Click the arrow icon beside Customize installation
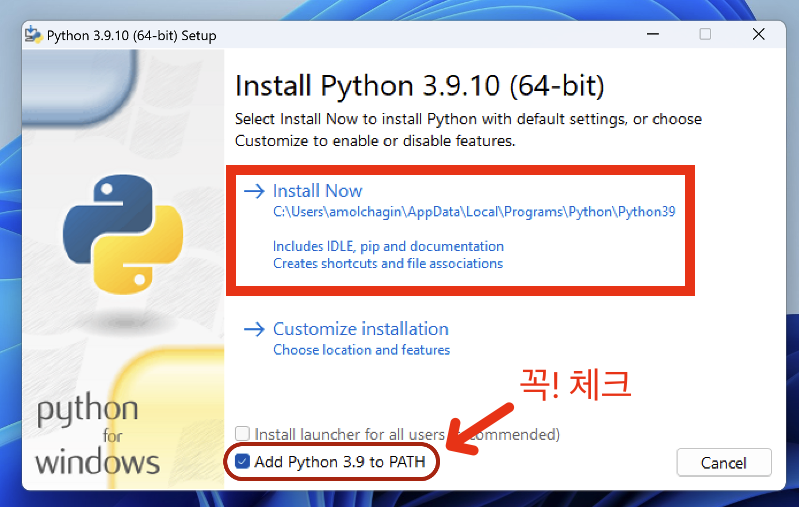The width and height of the screenshot is (799, 507). [x=254, y=329]
